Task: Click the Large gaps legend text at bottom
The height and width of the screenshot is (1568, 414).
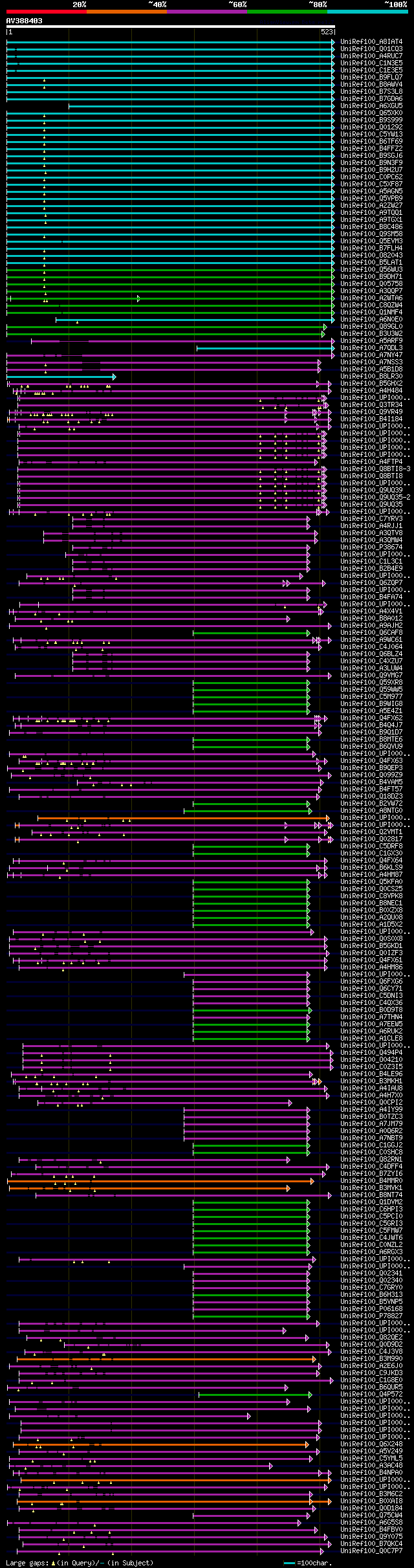Action: (x=80, y=1563)
